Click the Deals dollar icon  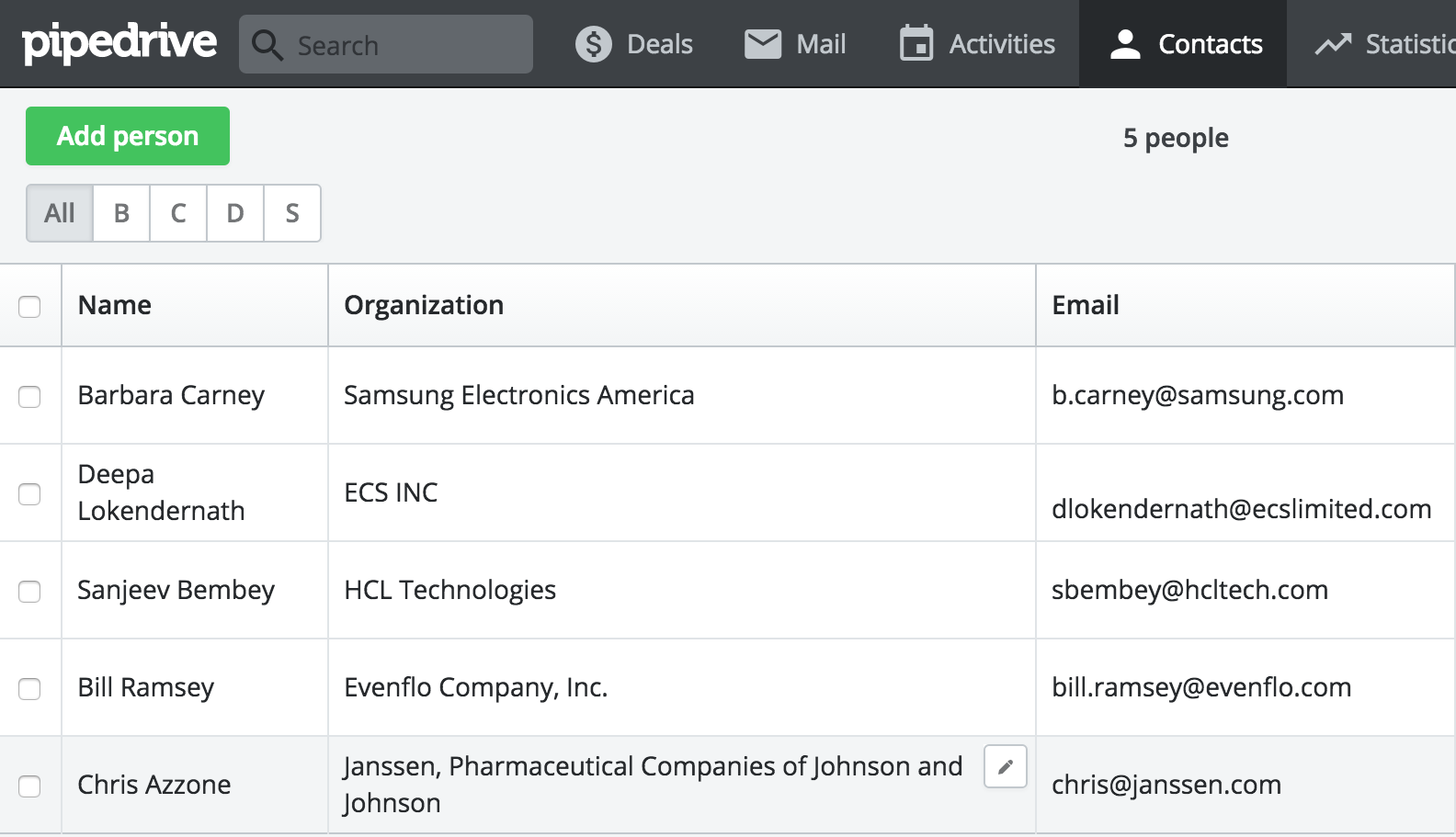pyautogui.click(x=594, y=44)
